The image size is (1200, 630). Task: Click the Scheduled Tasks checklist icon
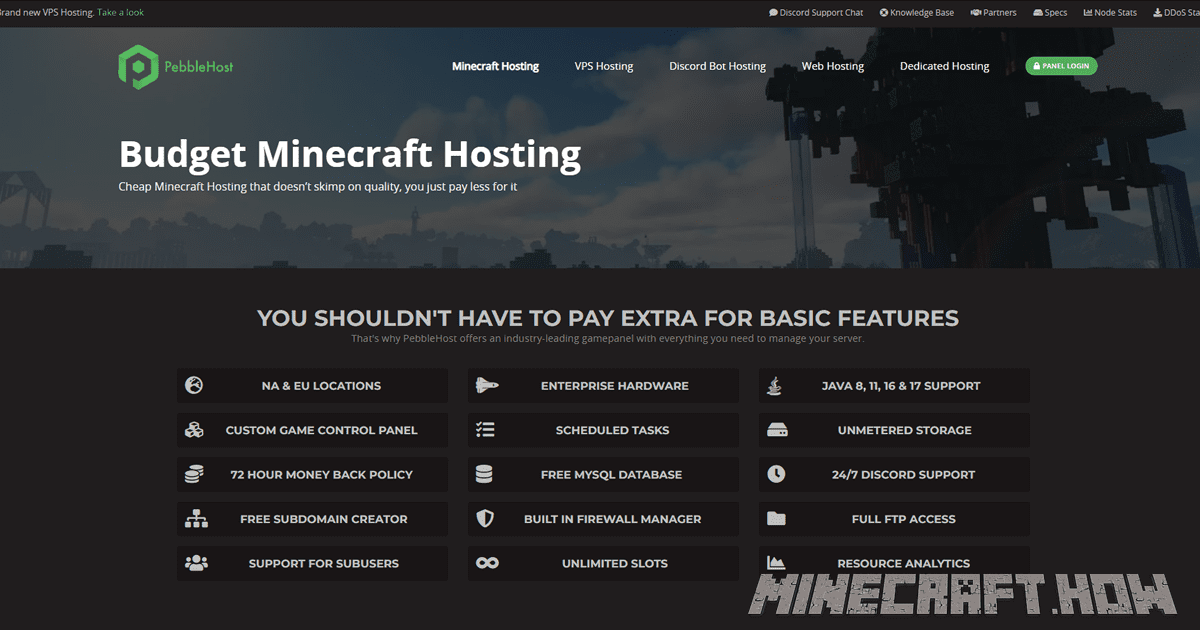(x=485, y=430)
